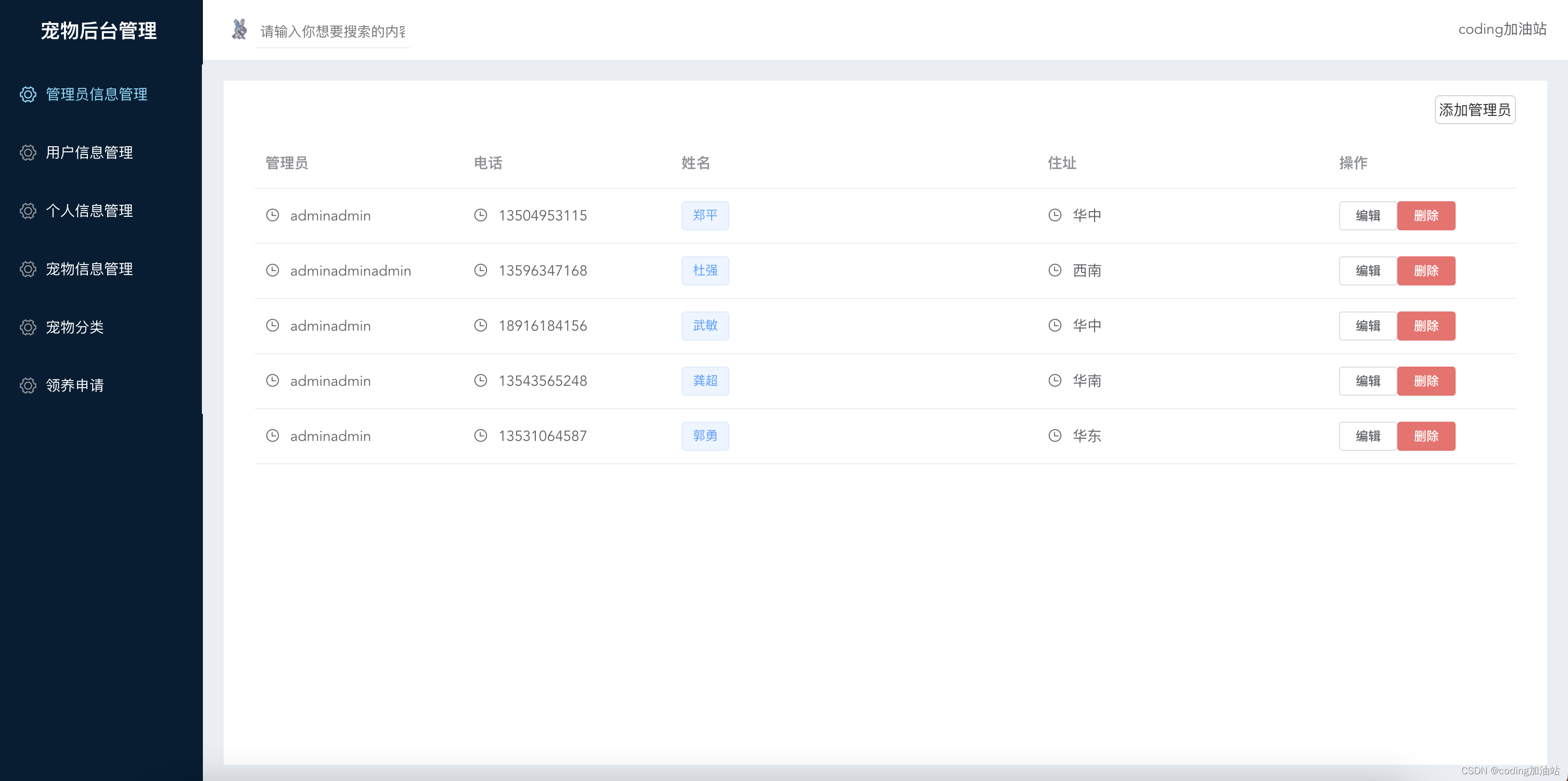The width and height of the screenshot is (1568, 781).
Task: Click the 武敏 name tag
Action: (x=705, y=326)
